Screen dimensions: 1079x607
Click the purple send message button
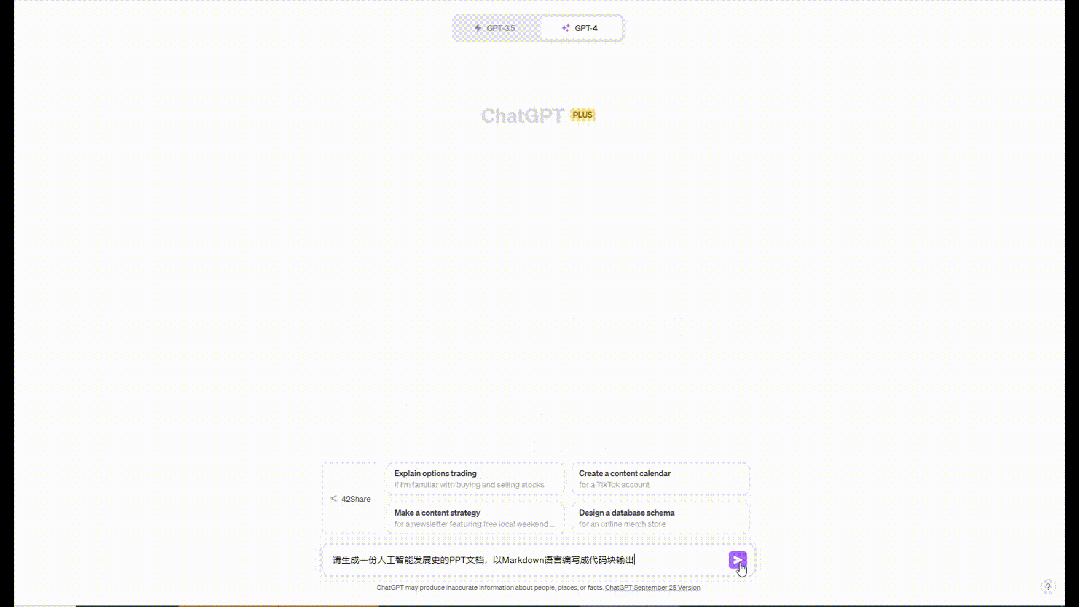[737, 560]
